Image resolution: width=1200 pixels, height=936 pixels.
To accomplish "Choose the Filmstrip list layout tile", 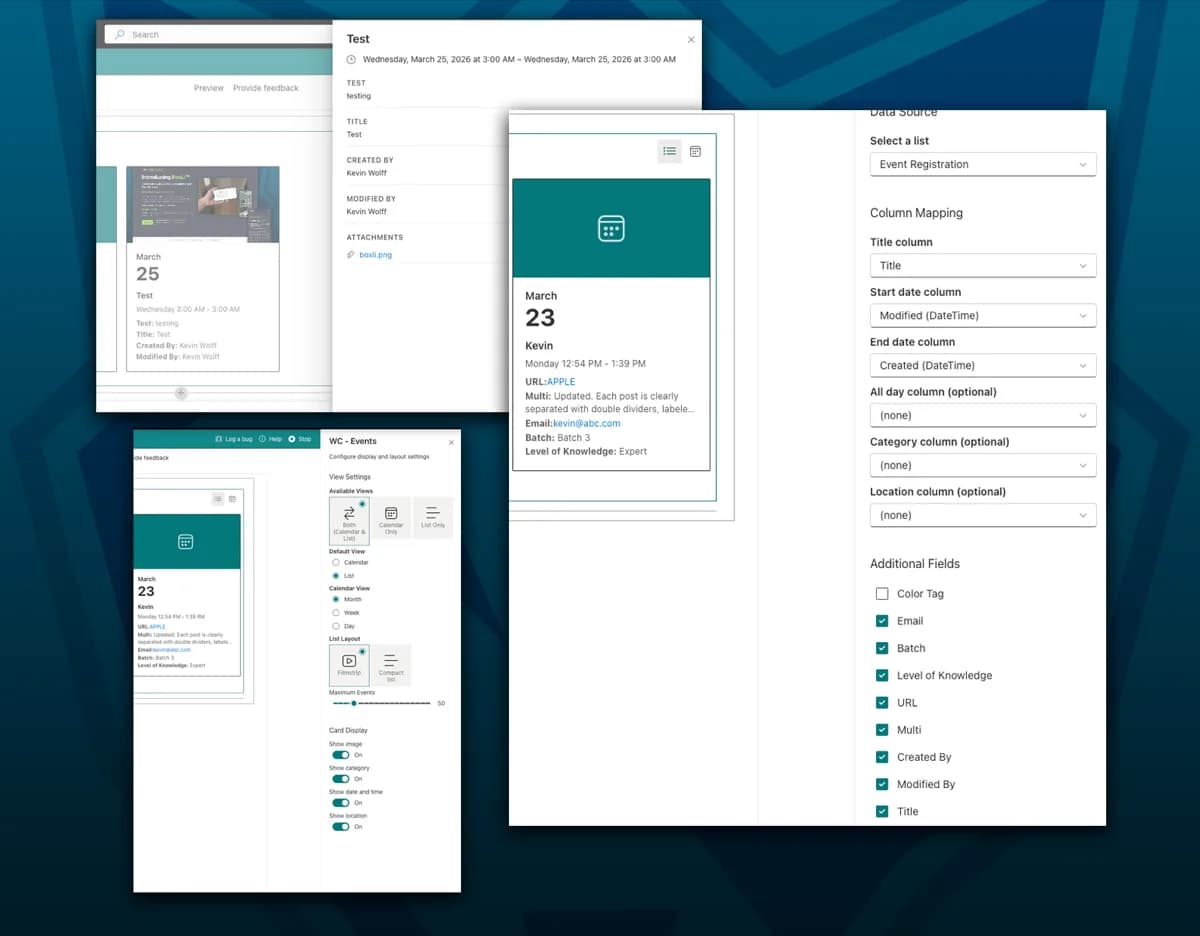I will pyautogui.click(x=349, y=665).
